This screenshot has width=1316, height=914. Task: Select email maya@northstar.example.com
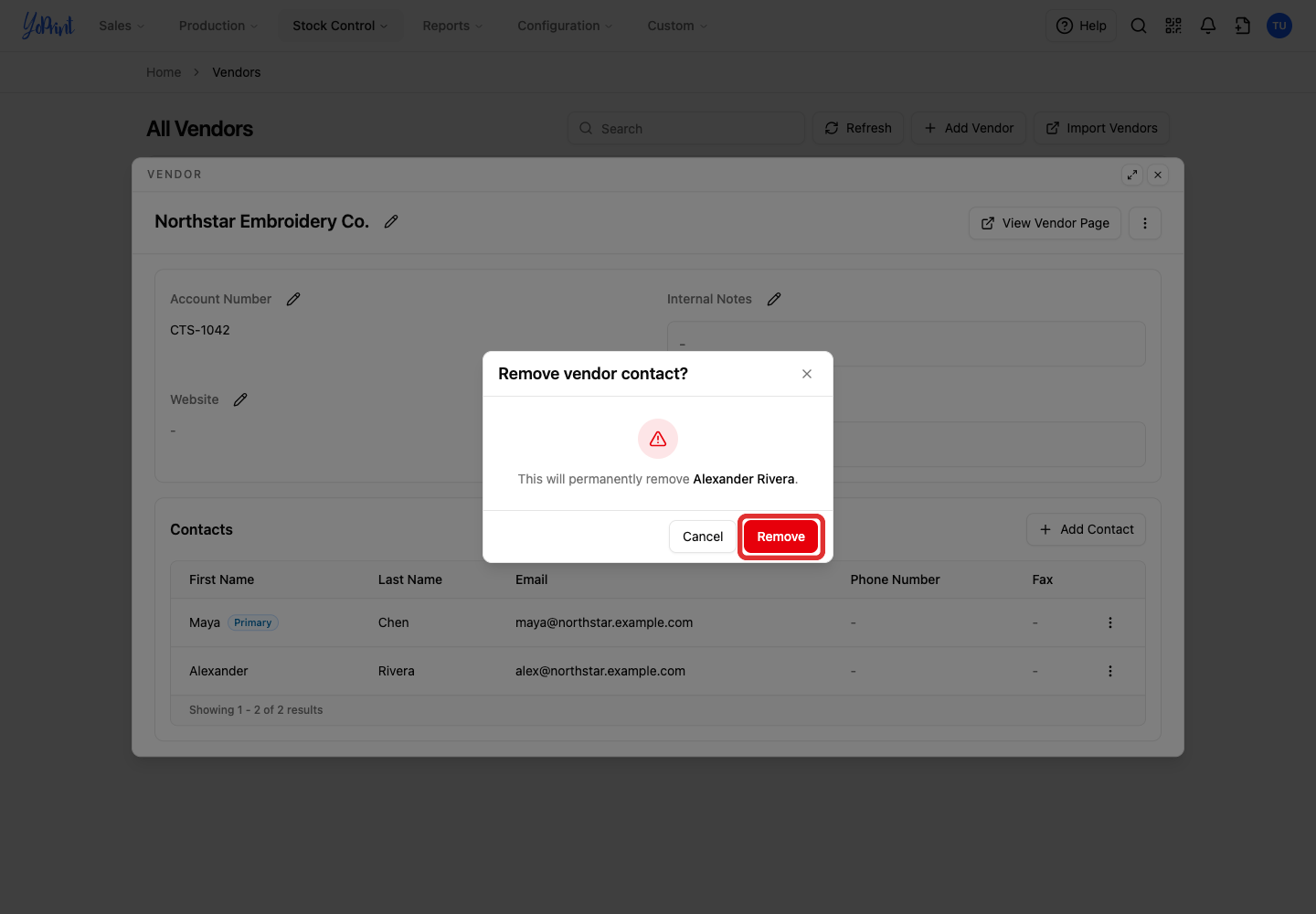[x=604, y=622]
